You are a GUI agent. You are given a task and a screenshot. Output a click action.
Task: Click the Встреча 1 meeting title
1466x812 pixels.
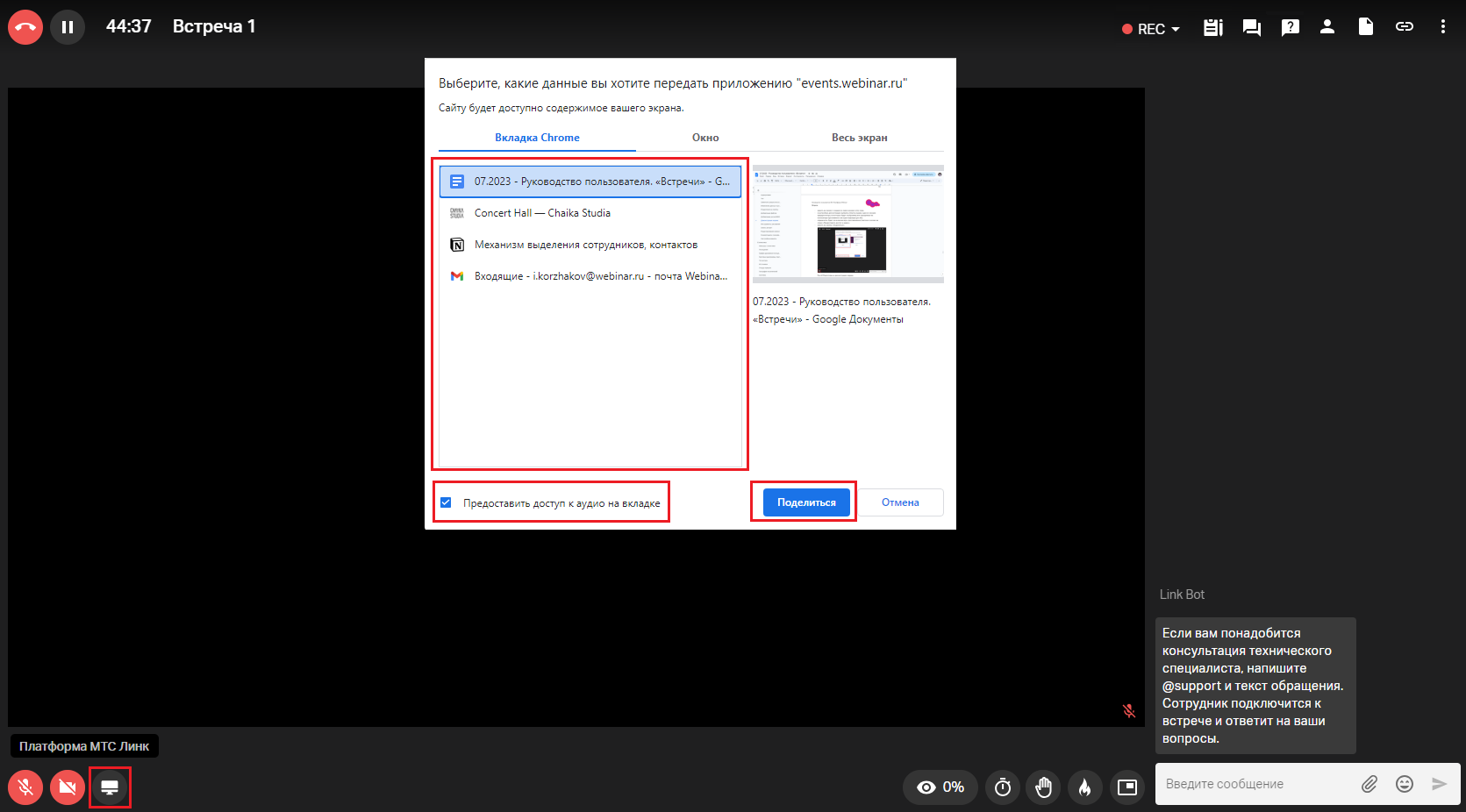point(214,26)
